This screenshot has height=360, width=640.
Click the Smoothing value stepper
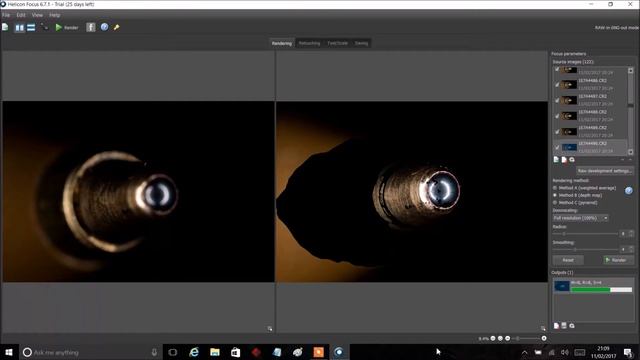pos(631,249)
